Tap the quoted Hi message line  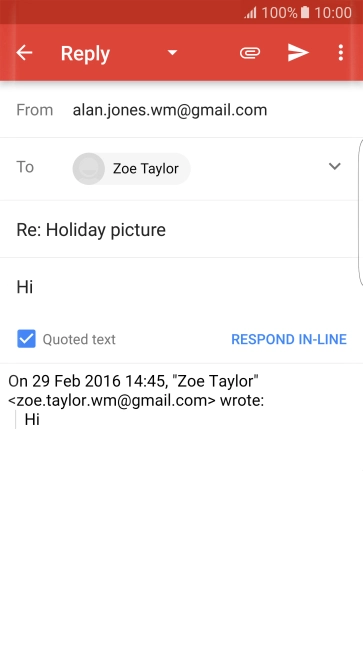32,419
